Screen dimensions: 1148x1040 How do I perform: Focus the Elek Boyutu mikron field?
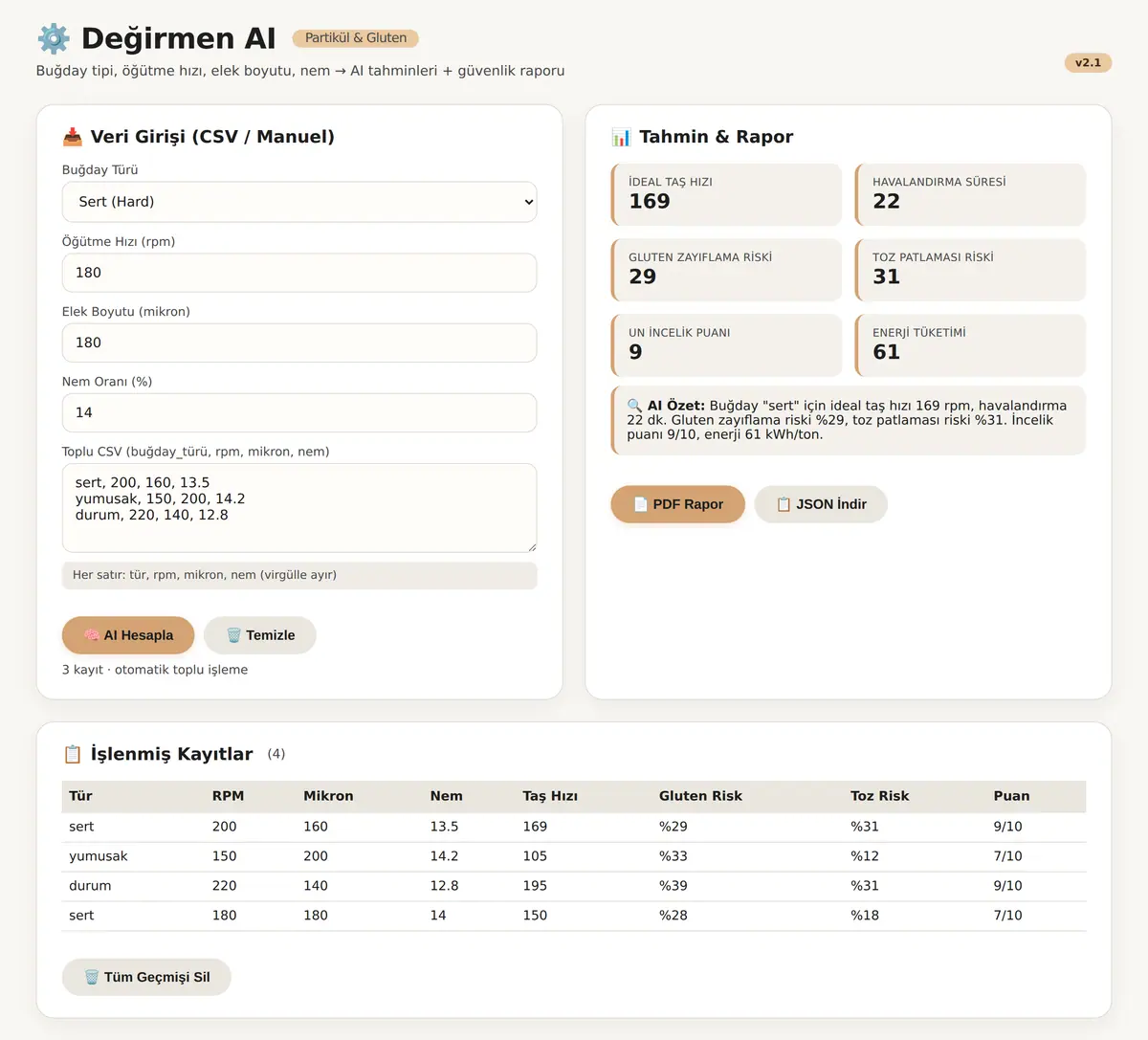(299, 343)
